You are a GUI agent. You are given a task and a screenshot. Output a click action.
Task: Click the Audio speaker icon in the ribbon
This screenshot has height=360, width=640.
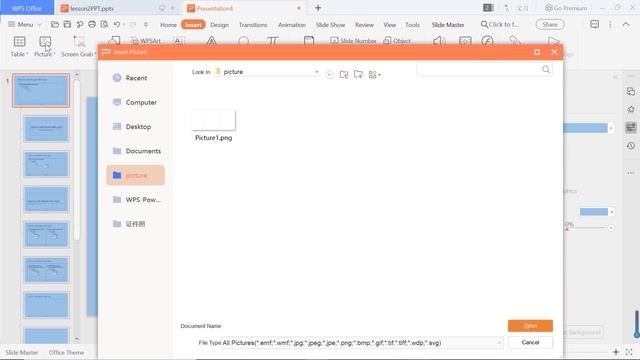pyautogui.click(x=439, y=41)
